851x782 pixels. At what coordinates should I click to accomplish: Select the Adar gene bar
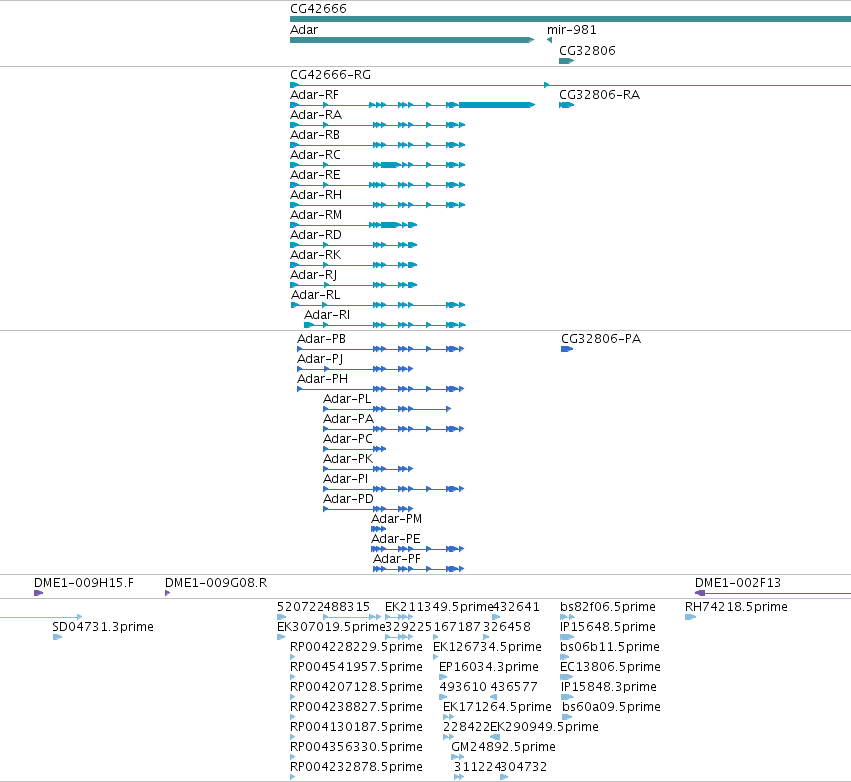[x=412, y=40]
